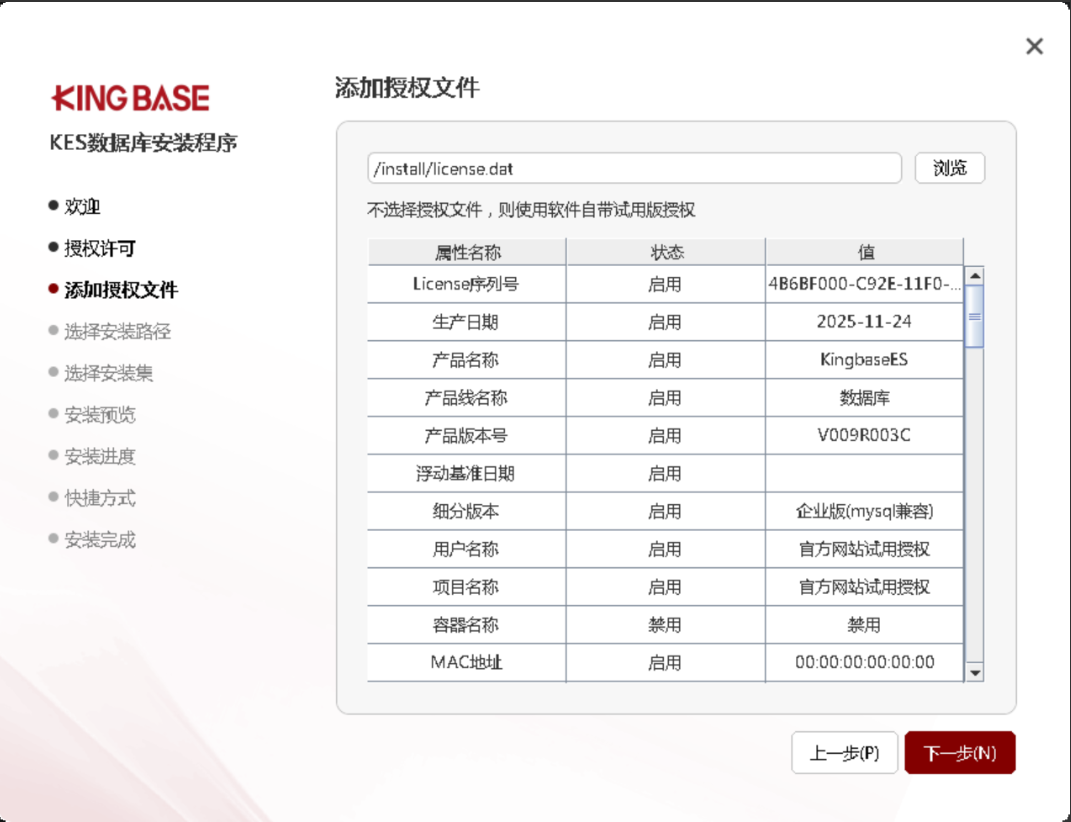The image size is (1071, 822).
Task: Click the KES数据库安装程序 title text
Action: click(143, 143)
